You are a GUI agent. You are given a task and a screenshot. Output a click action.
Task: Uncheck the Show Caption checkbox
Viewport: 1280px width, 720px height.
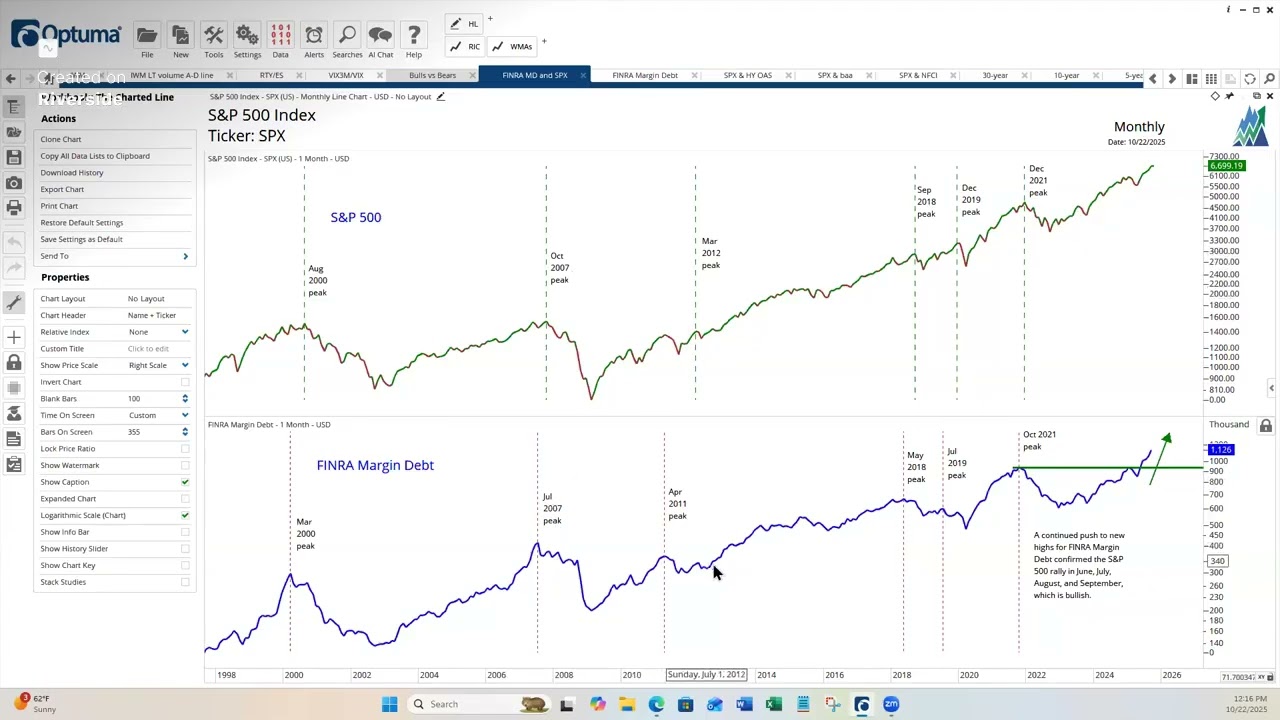[x=185, y=482]
